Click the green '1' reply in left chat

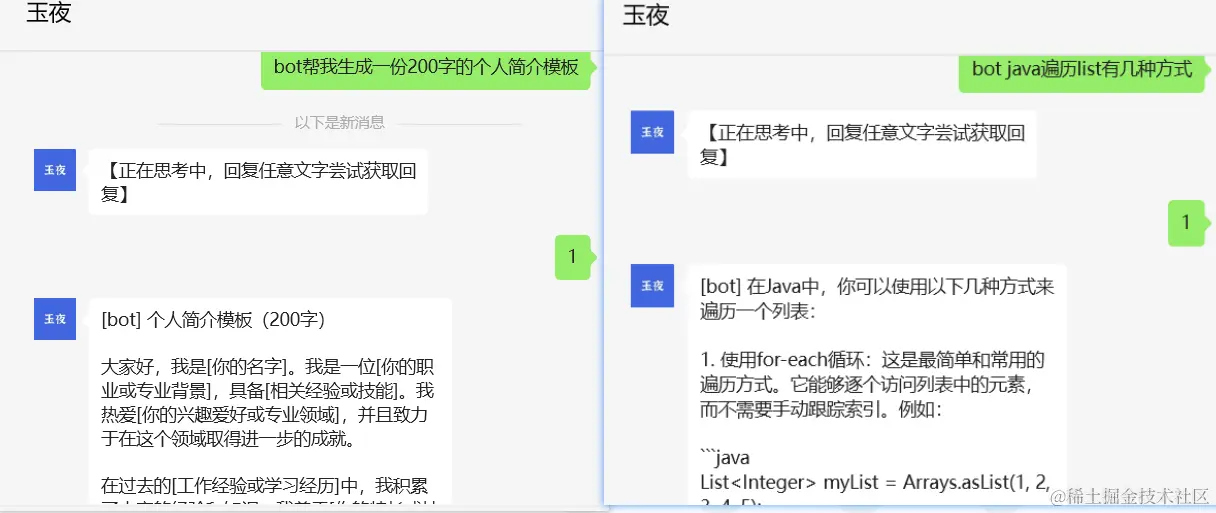click(572, 257)
